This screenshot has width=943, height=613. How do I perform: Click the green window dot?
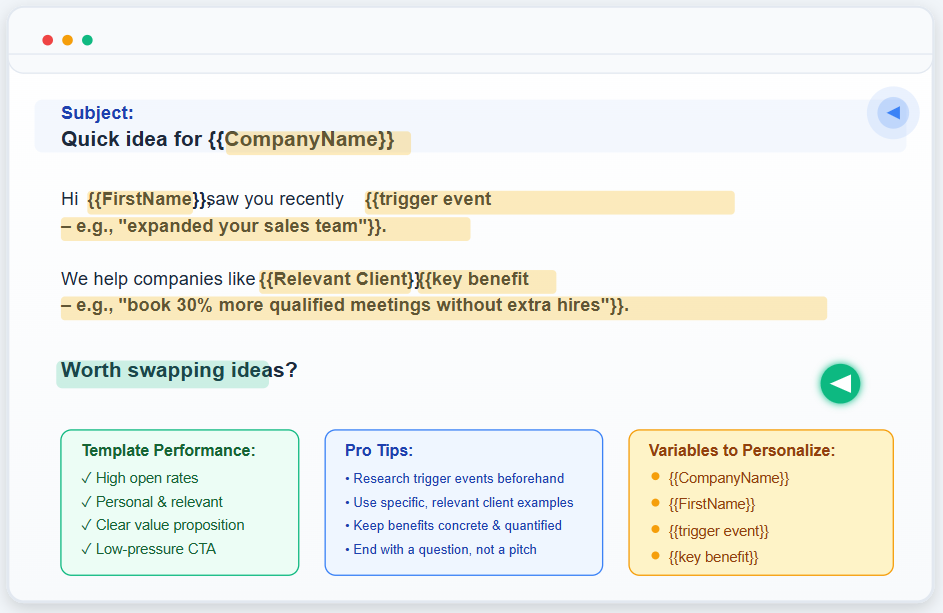click(x=87, y=40)
